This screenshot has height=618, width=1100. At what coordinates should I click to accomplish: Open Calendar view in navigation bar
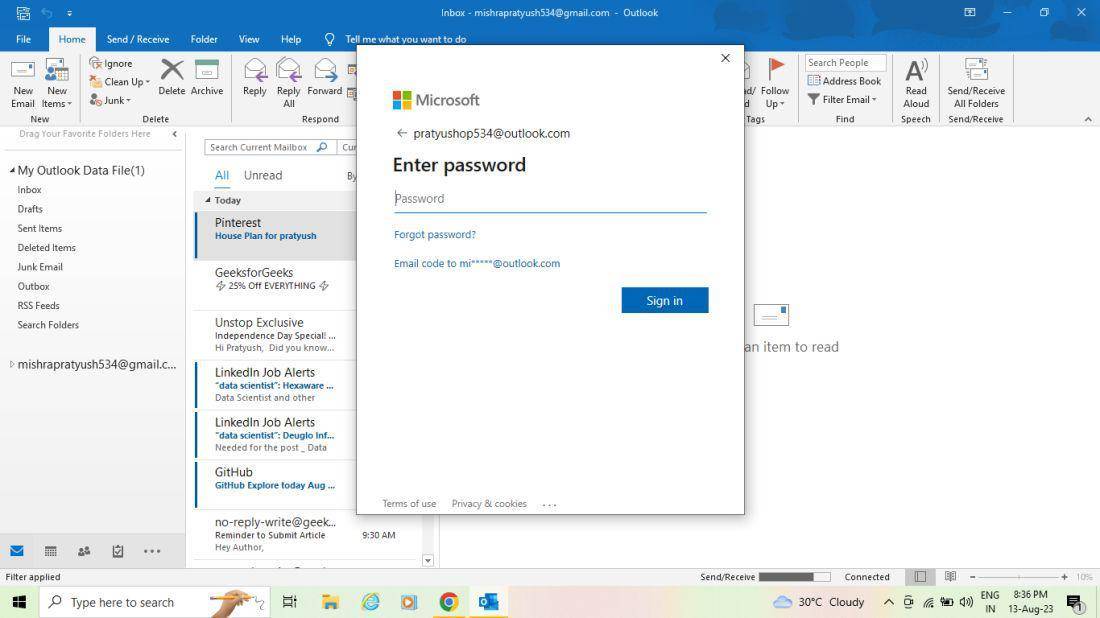(x=51, y=551)
